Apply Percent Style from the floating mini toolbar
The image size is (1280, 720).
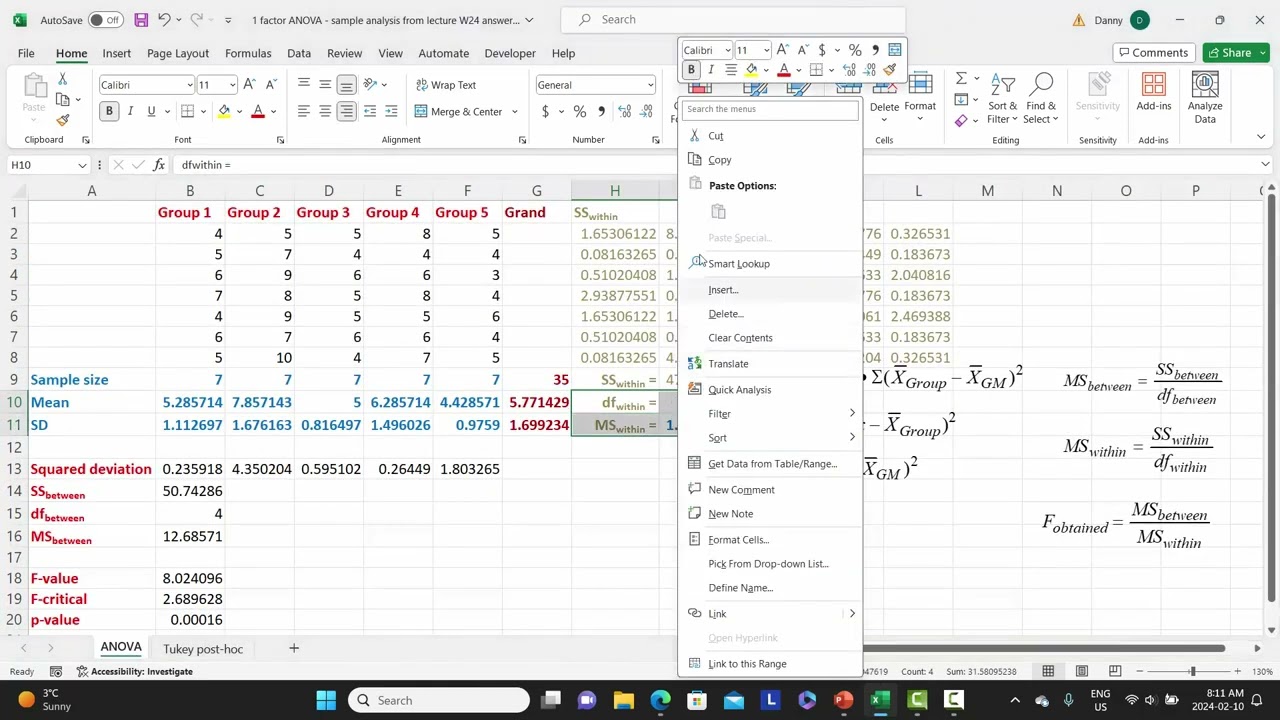[x=855, y=50]
